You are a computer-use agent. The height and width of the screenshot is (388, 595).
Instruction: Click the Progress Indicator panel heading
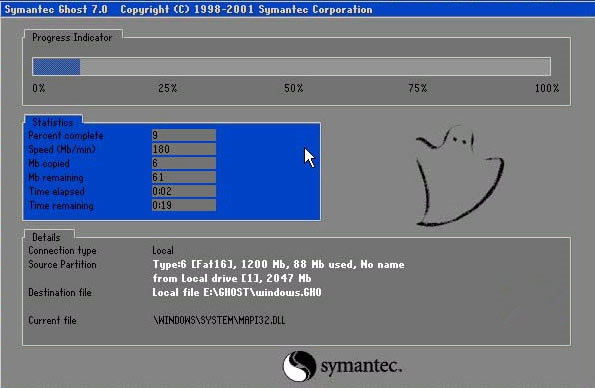[x=72, y=38]
